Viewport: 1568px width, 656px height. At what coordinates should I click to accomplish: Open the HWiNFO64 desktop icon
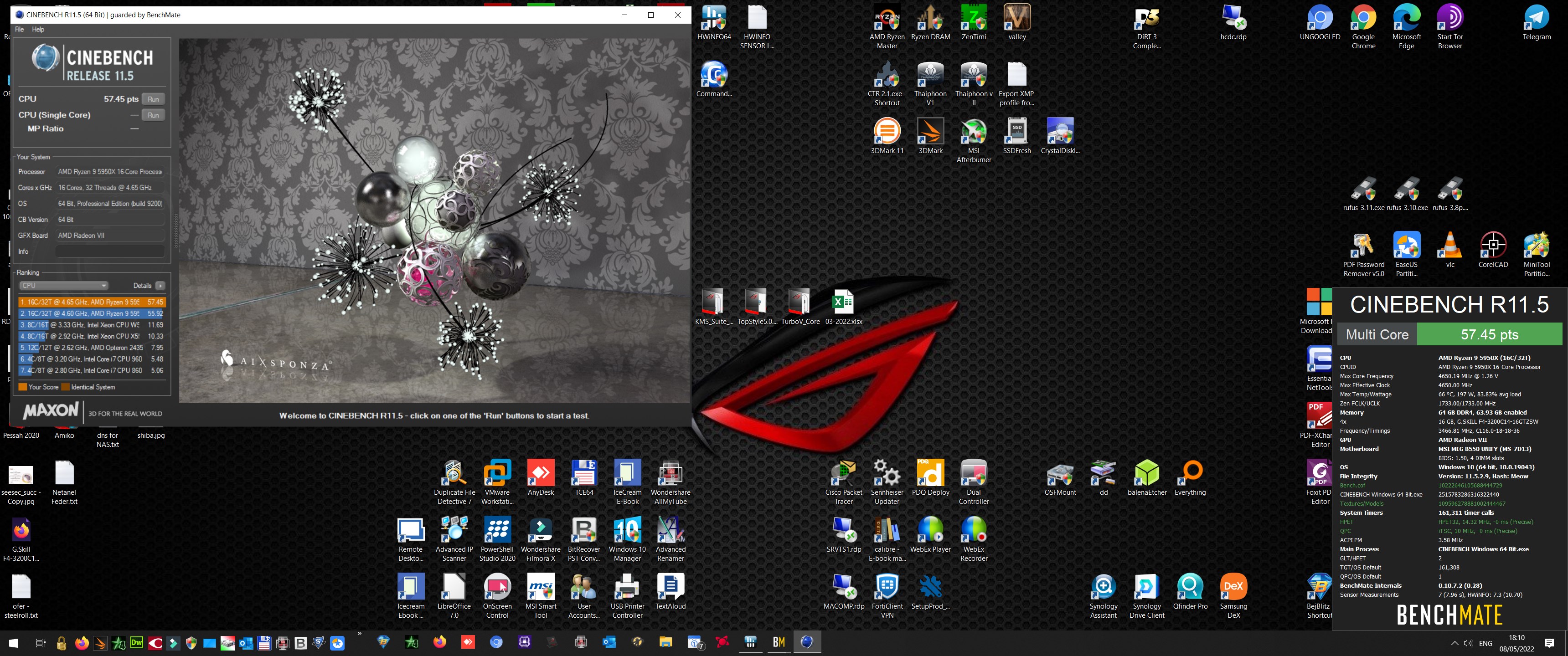point(713,23)
